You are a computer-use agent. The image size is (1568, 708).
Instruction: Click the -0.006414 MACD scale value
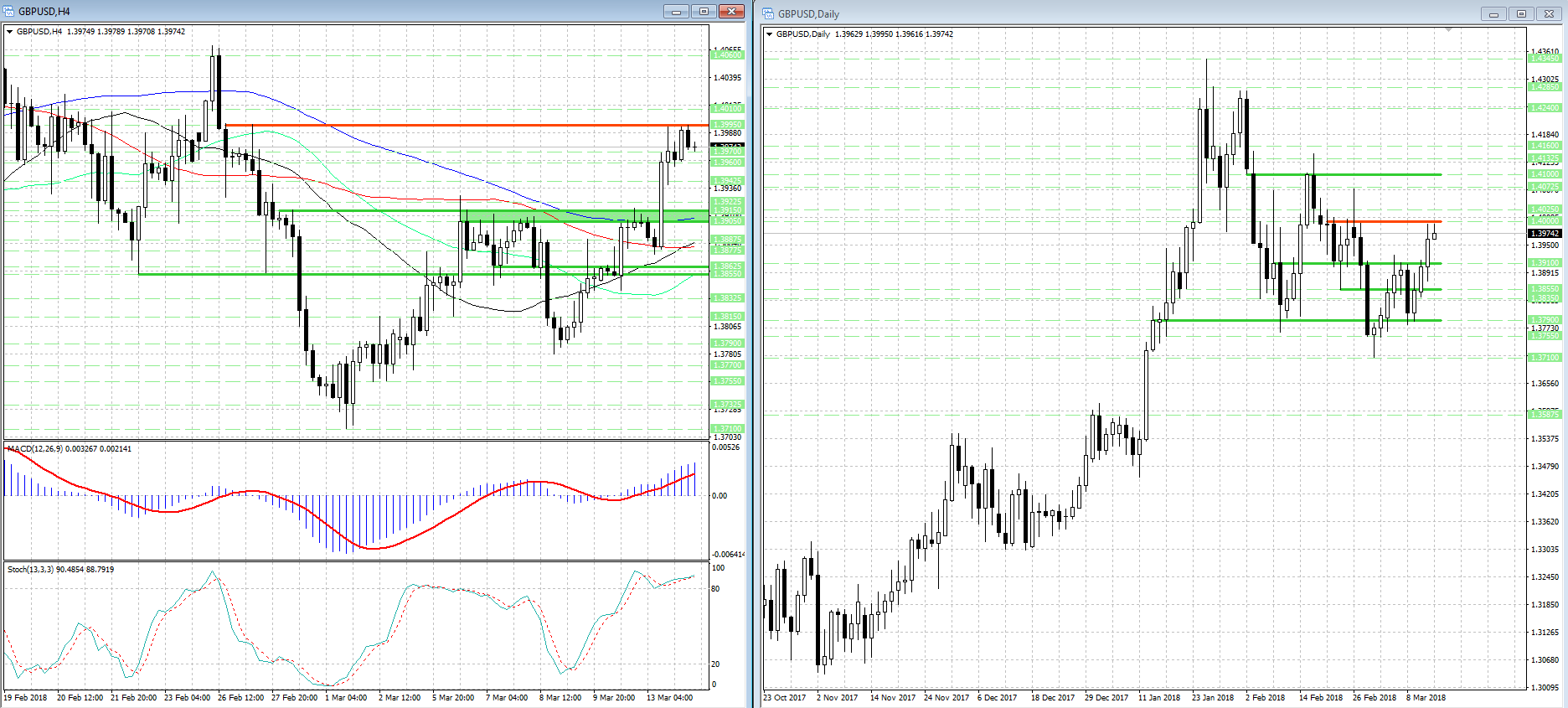pyautogui.click(x=728, y=555)
